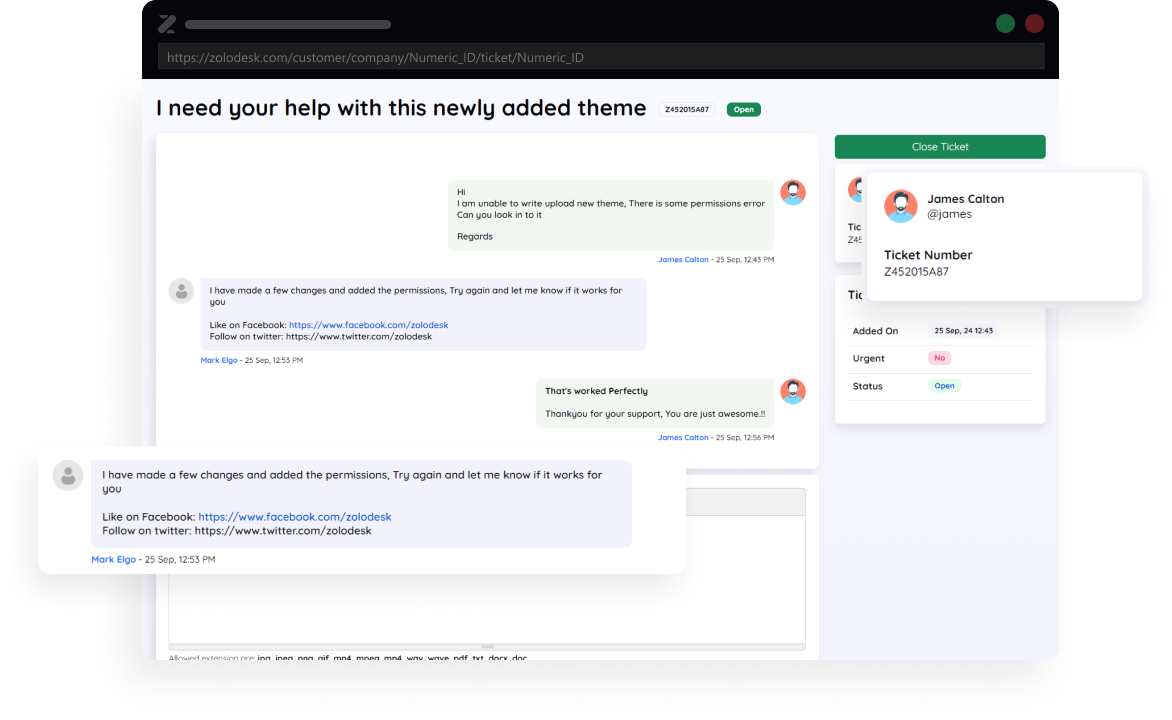
Task: Click James Calton name under the 12:43 PM message
Action: click(683, 259)
